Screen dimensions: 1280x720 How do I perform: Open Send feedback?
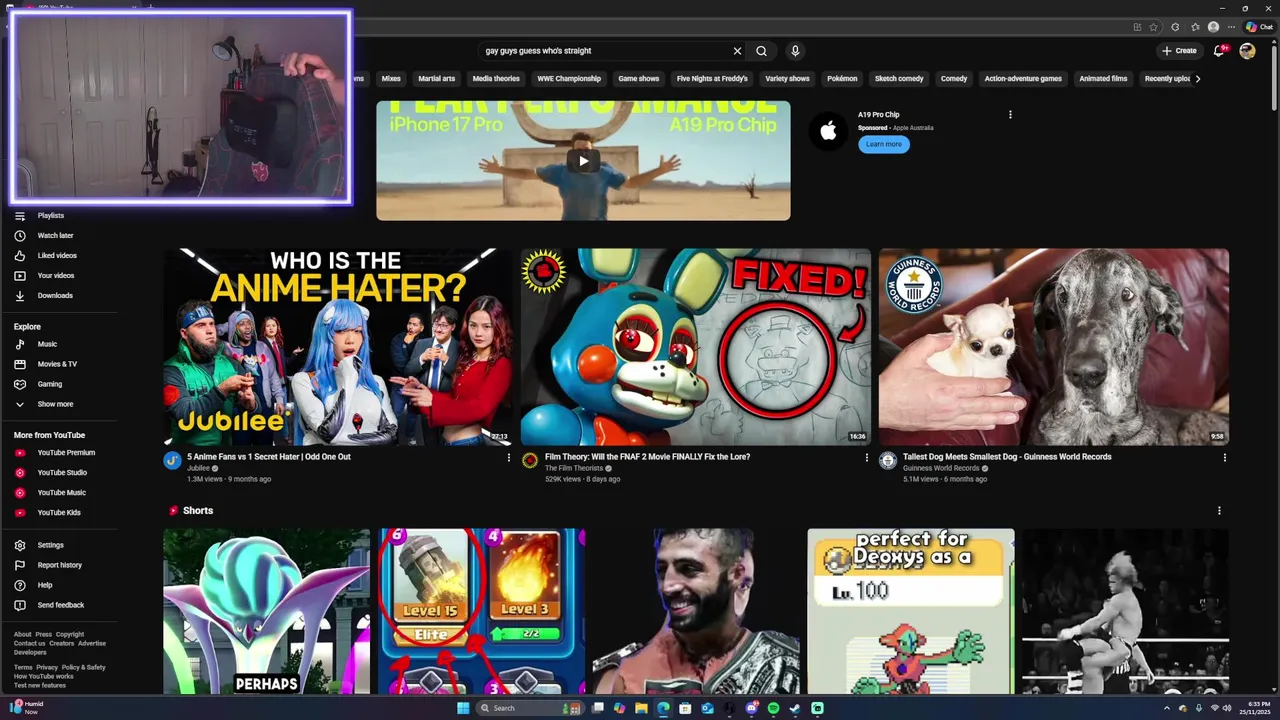[60, 605]
